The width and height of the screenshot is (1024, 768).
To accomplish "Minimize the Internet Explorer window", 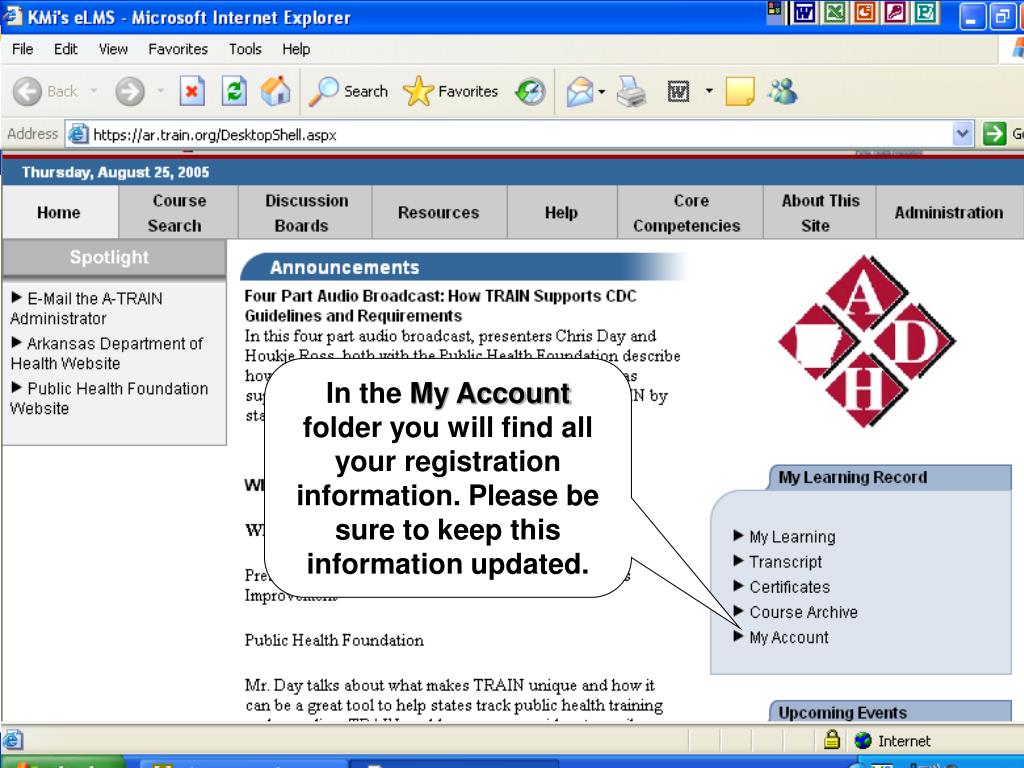I will (x=972, y=16).
